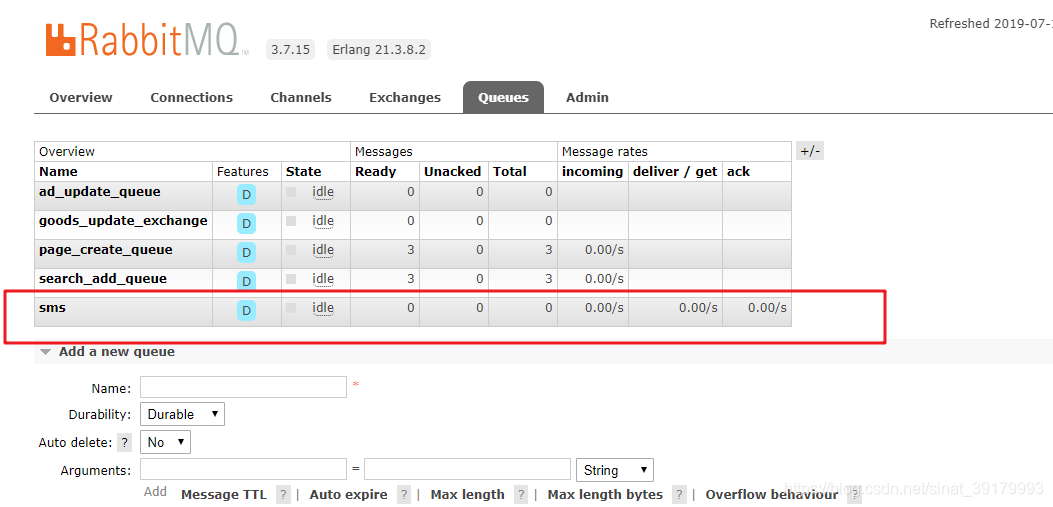Image resolution: width=1053 pixels, height=507 pixels.
Task: Add the Overflow behaviour argument
Action: click(772, 494)
